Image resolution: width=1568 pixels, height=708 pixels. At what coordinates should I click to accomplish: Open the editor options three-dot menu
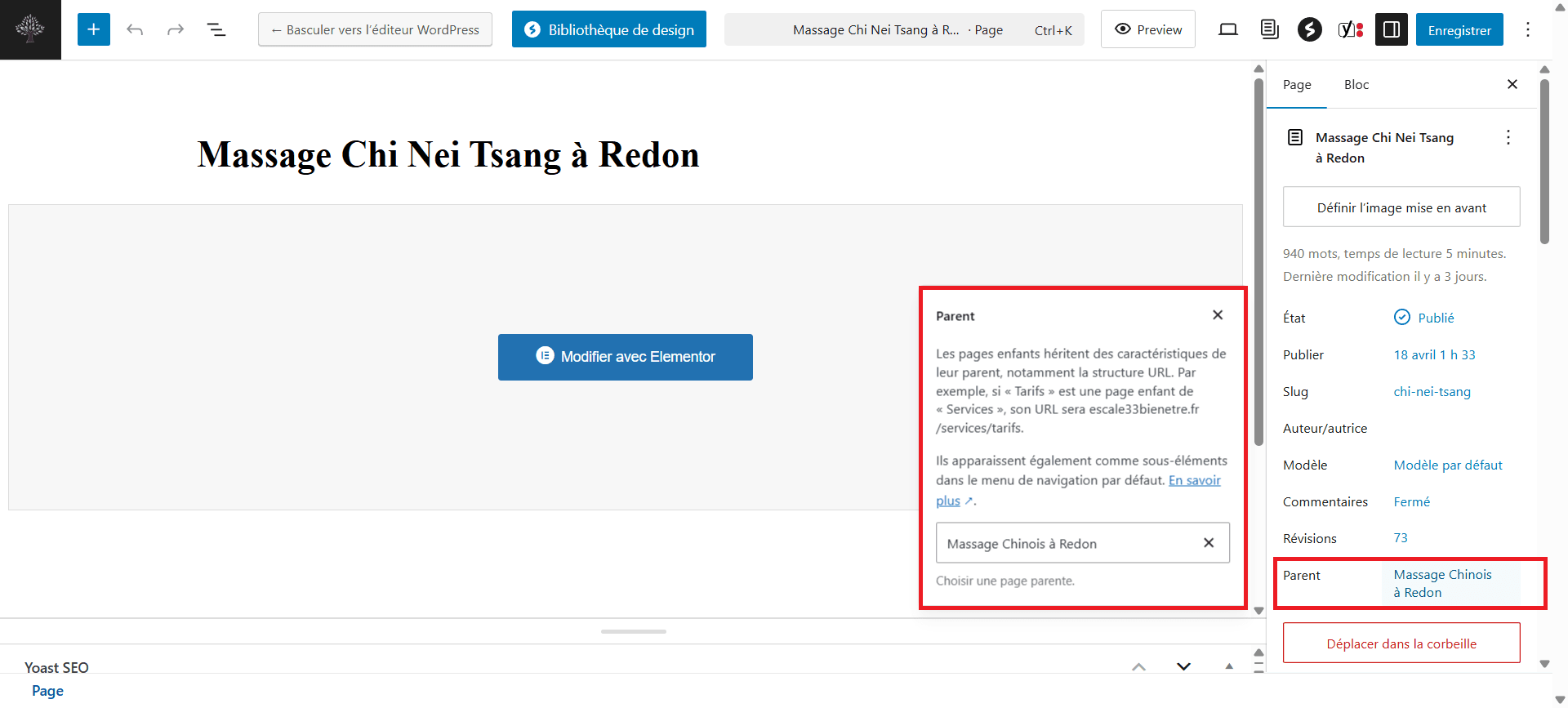[1527, 30]
